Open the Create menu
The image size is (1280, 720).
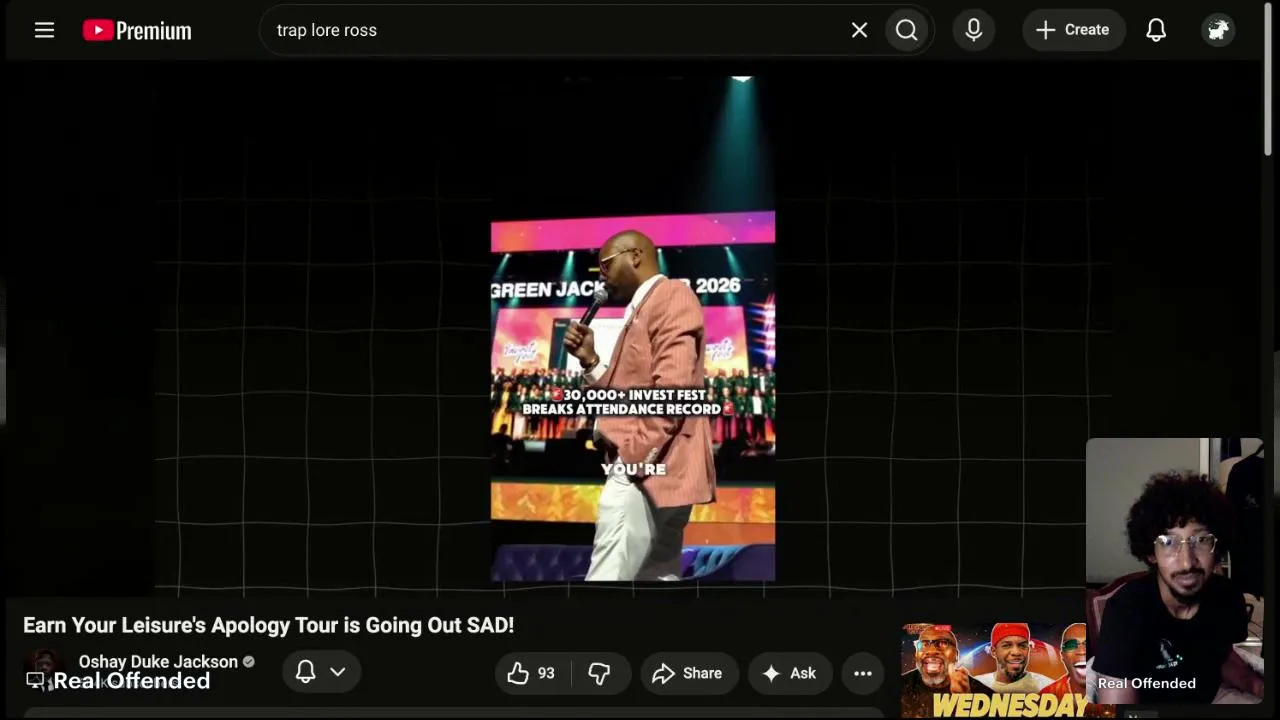1073,30
